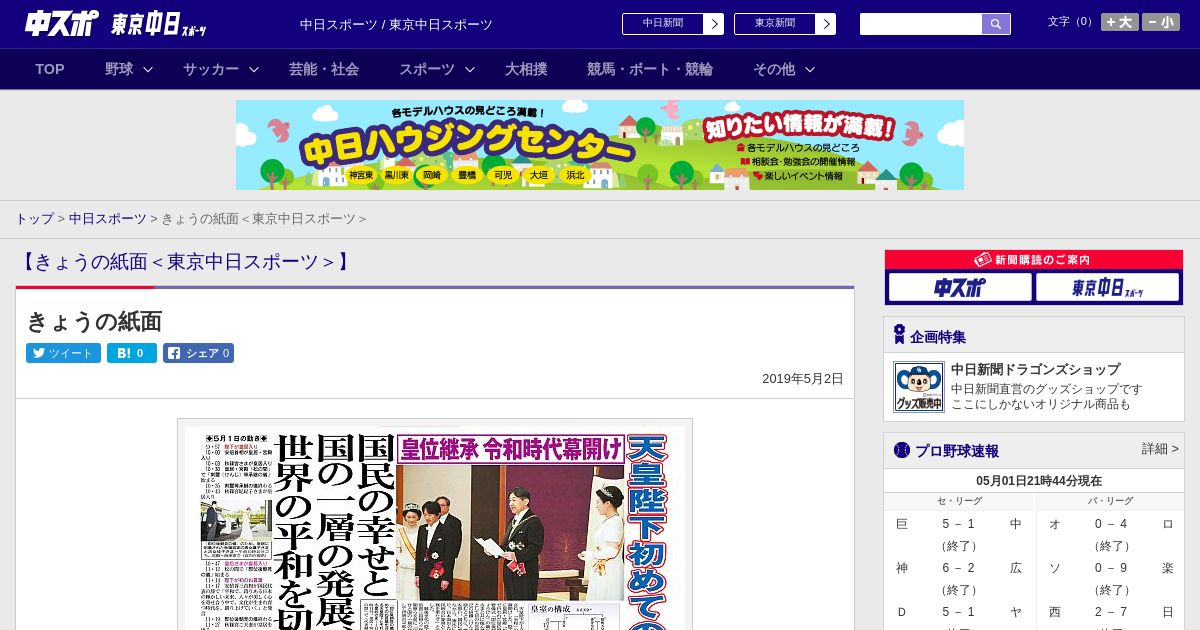The height and width of the screenshot is (630, 1200).
Task: Open the 大相撲 menu item
Action: pyautogui.click(x=526, y=69)
